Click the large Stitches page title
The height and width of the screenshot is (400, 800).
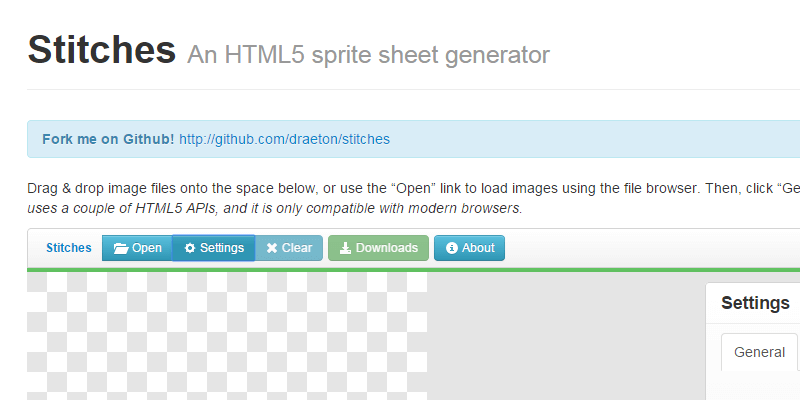click(101, 49)
